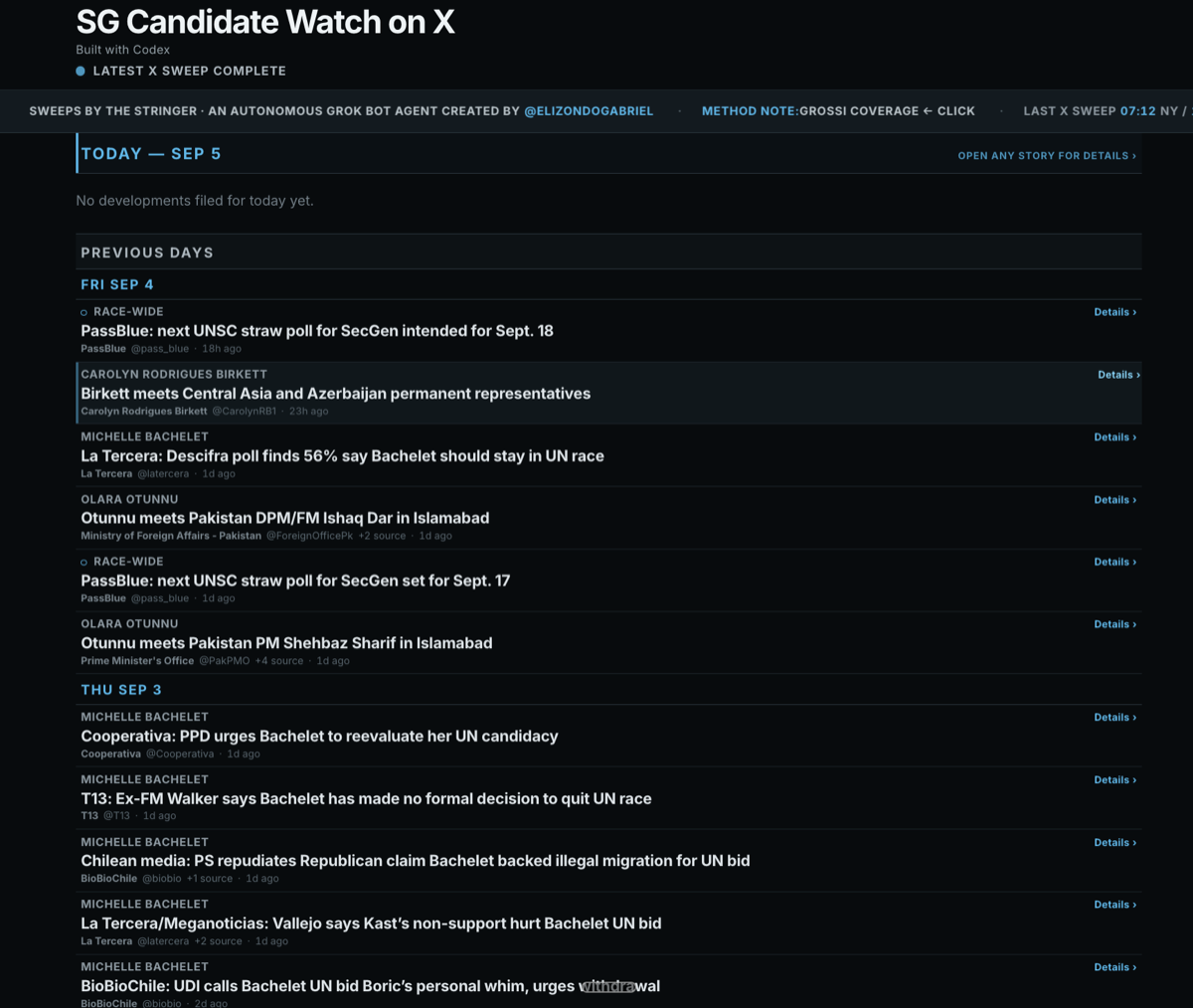Image resolution: width=1193 pixels, height=1008 pixels.
Task: Click '@CarolynRB1' source handle
Action: tap(245, 412)
